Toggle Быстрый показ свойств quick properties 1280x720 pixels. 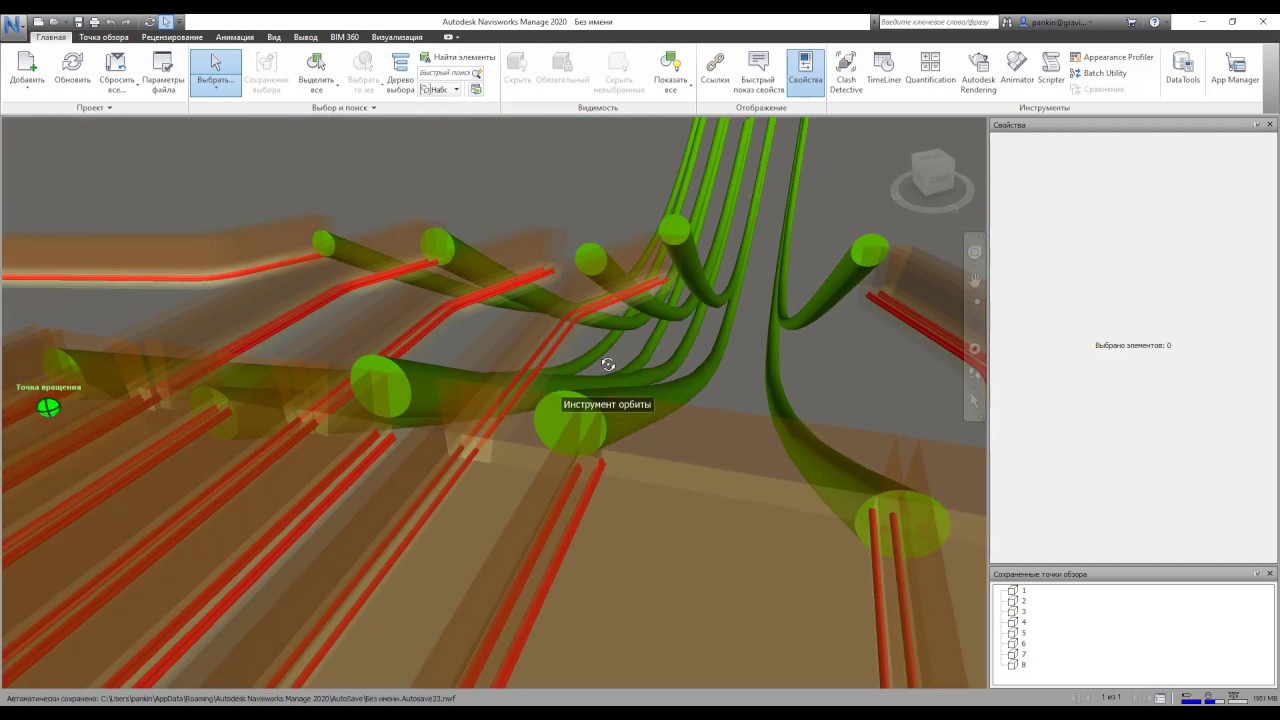pyautogui.click(x=759, y=72)
